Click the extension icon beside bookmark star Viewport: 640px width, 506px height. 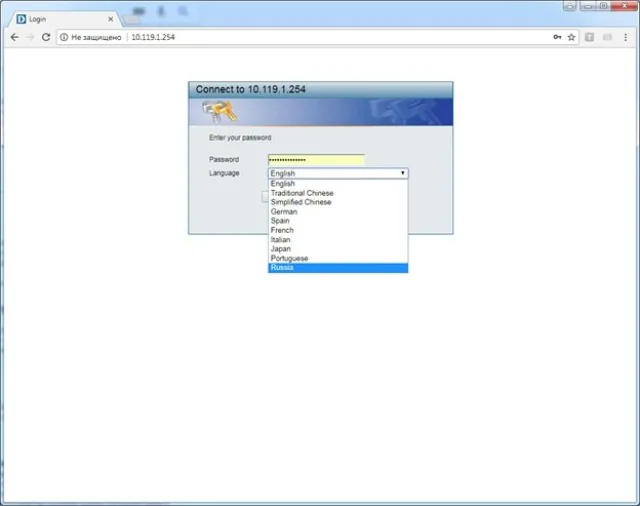click(x=589, y=37)
